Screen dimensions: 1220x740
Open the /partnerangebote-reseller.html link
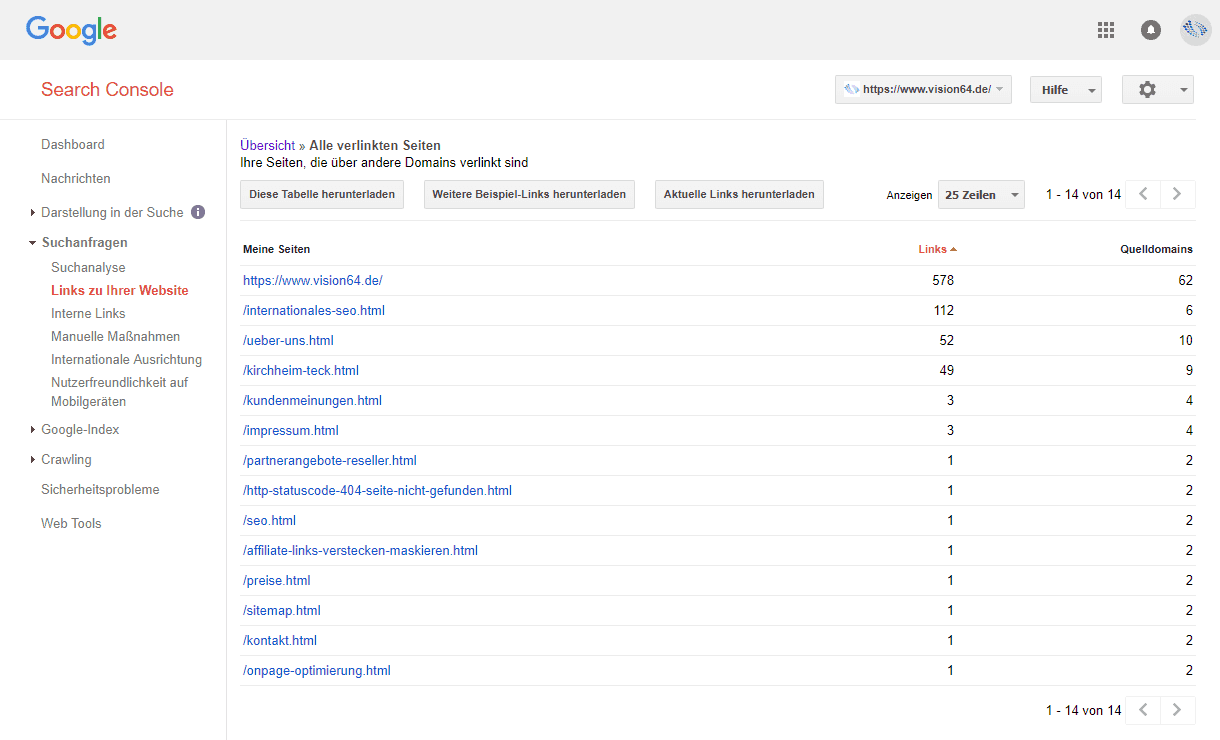[330, 460]
